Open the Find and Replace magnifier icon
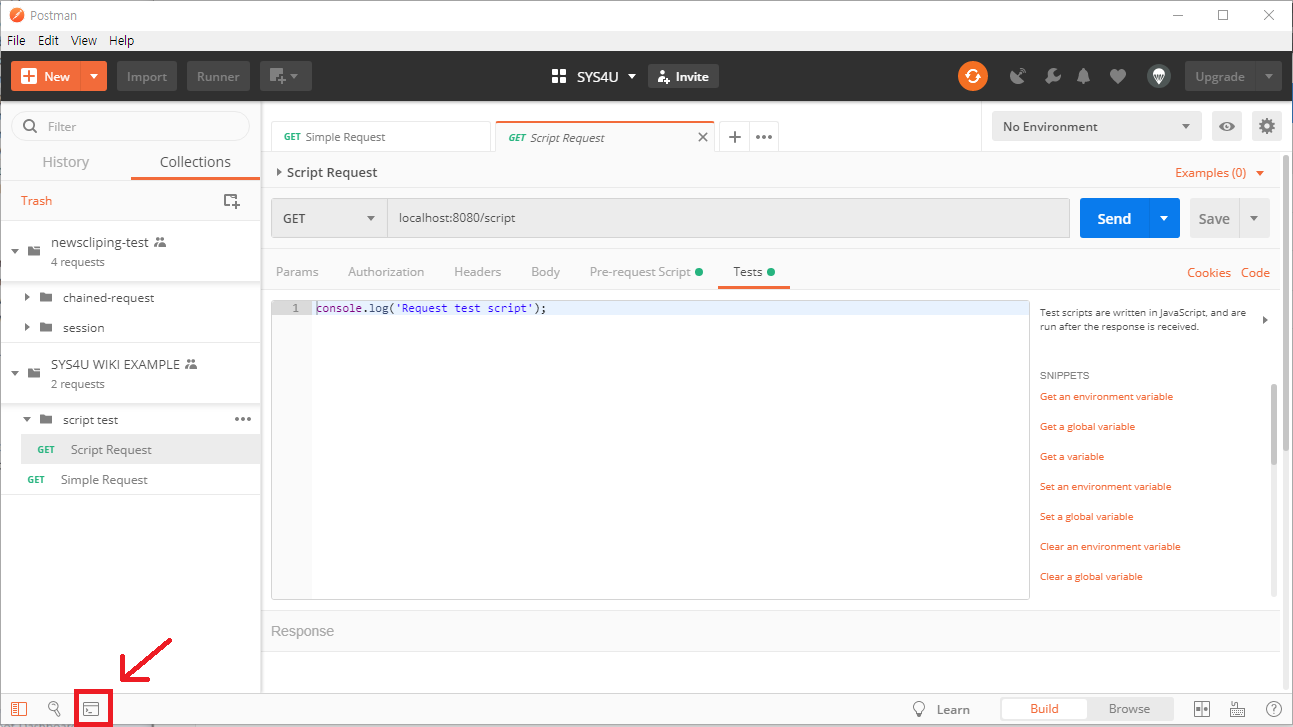 (x=54, y=709)
